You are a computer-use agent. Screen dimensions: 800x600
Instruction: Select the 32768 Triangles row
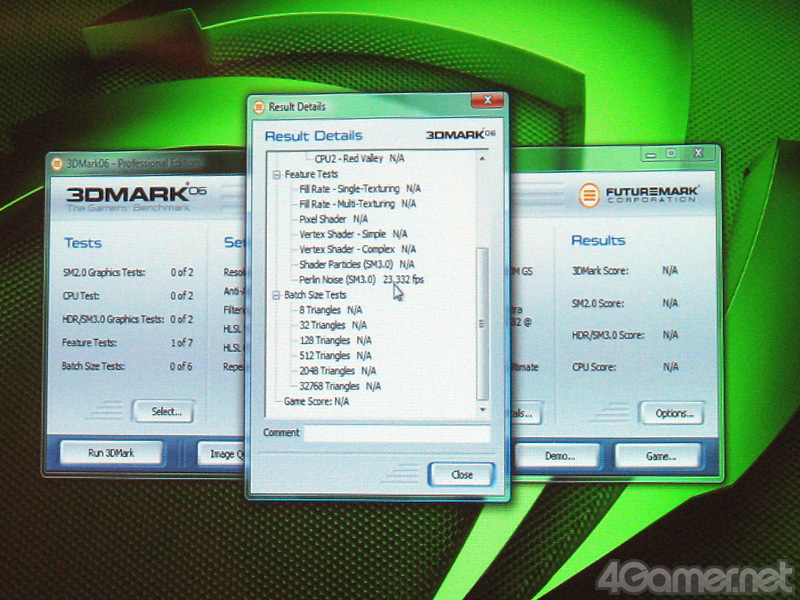(340, 386)
